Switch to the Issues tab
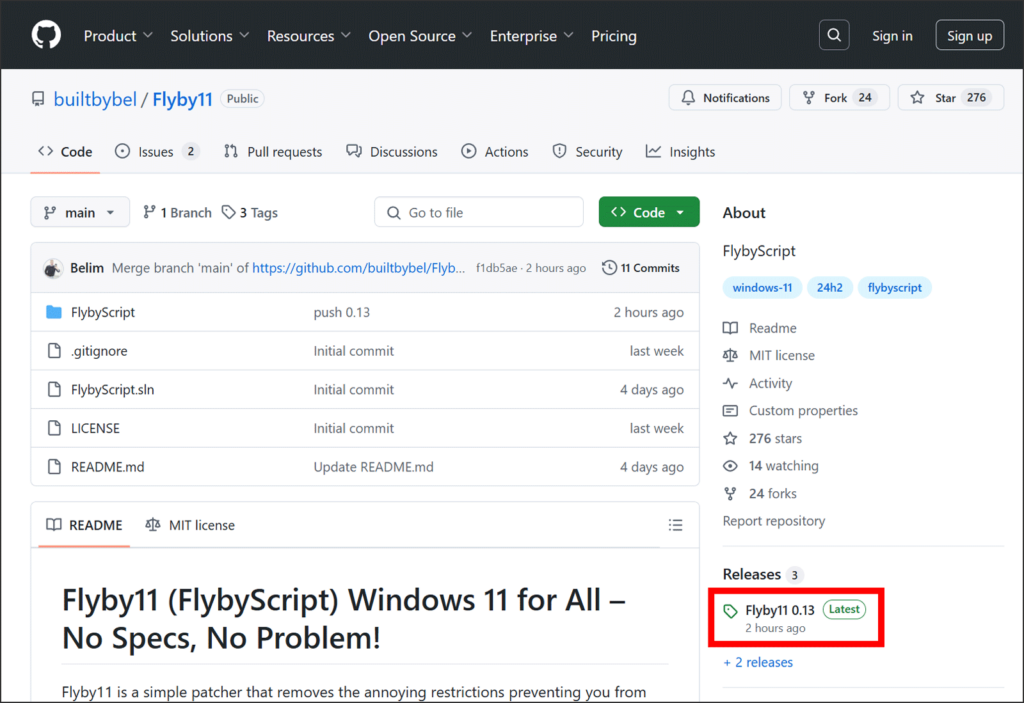The width and height of the screenshot is (1024, 703). pyautogui.click(x=157, y=152)
